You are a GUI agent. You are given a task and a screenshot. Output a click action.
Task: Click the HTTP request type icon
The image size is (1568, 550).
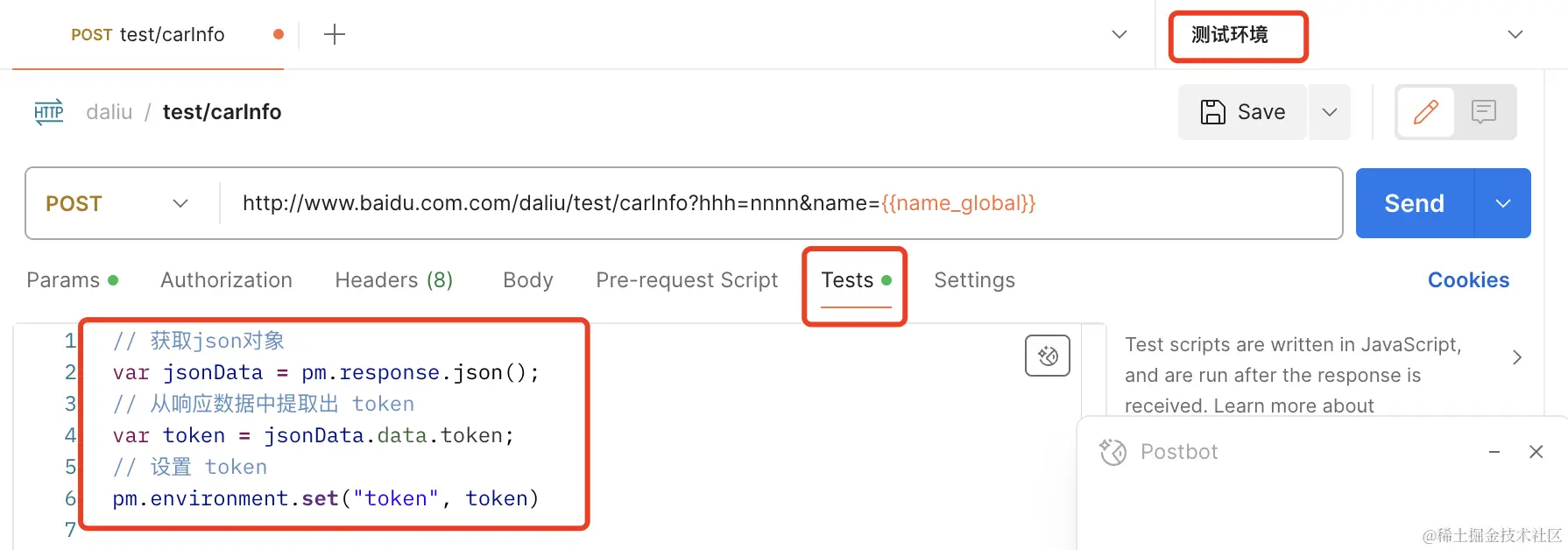coord(49,112)
